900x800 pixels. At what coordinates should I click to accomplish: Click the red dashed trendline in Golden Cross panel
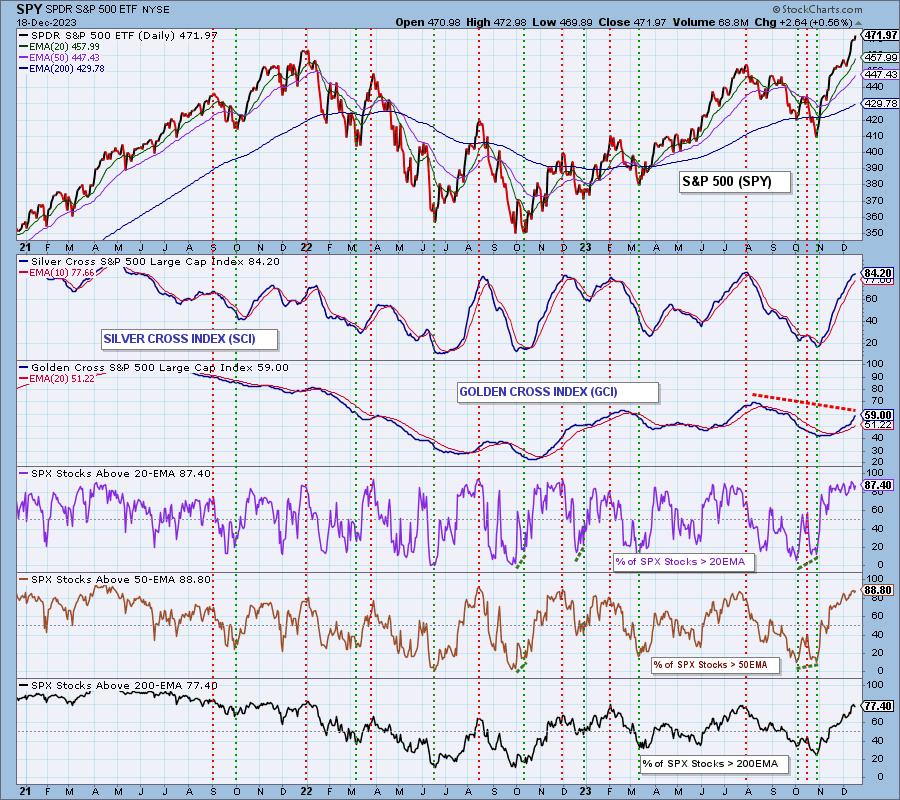pos(804,402)
